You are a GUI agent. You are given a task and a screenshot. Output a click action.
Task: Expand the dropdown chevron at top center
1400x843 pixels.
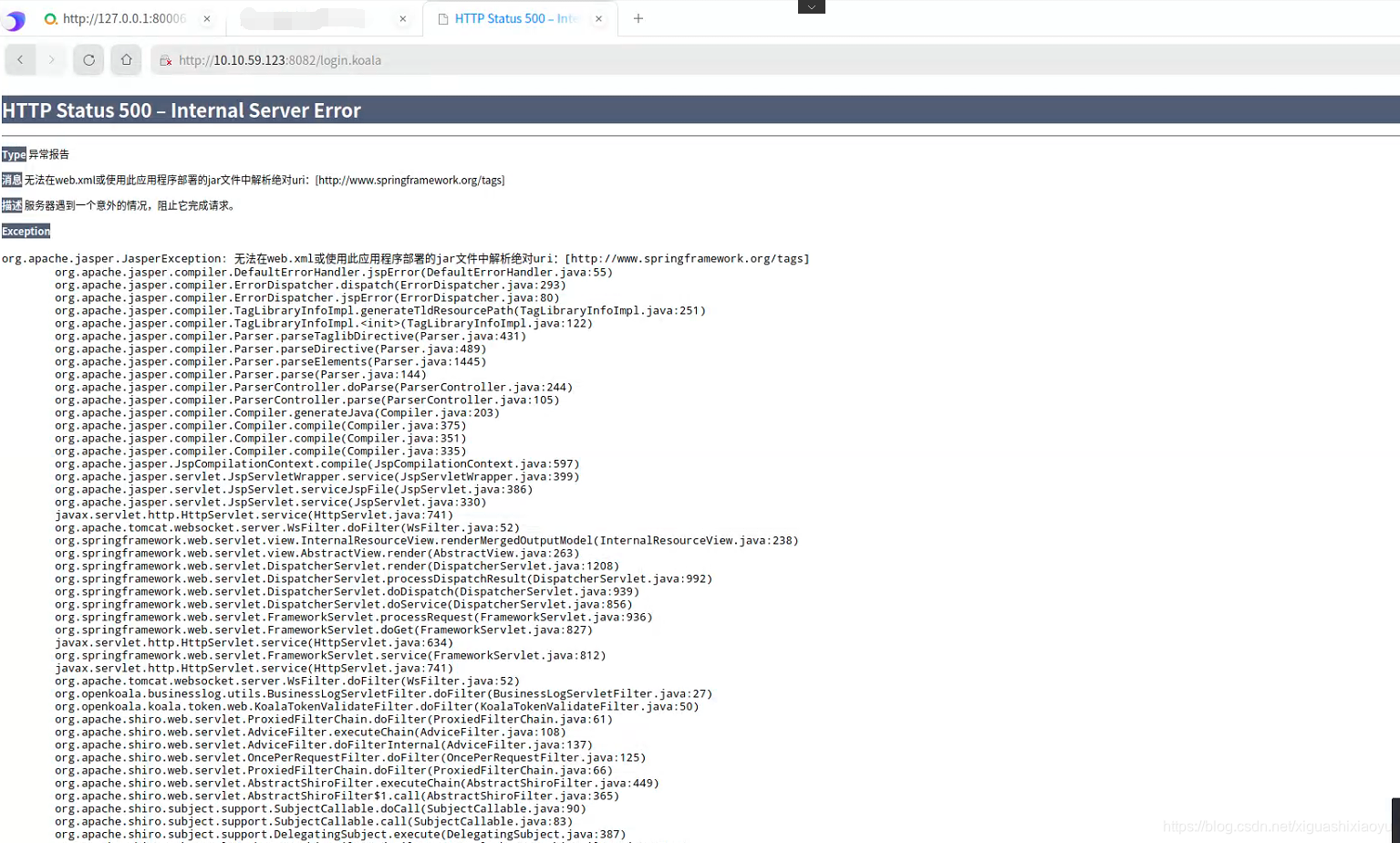point(811,6)
